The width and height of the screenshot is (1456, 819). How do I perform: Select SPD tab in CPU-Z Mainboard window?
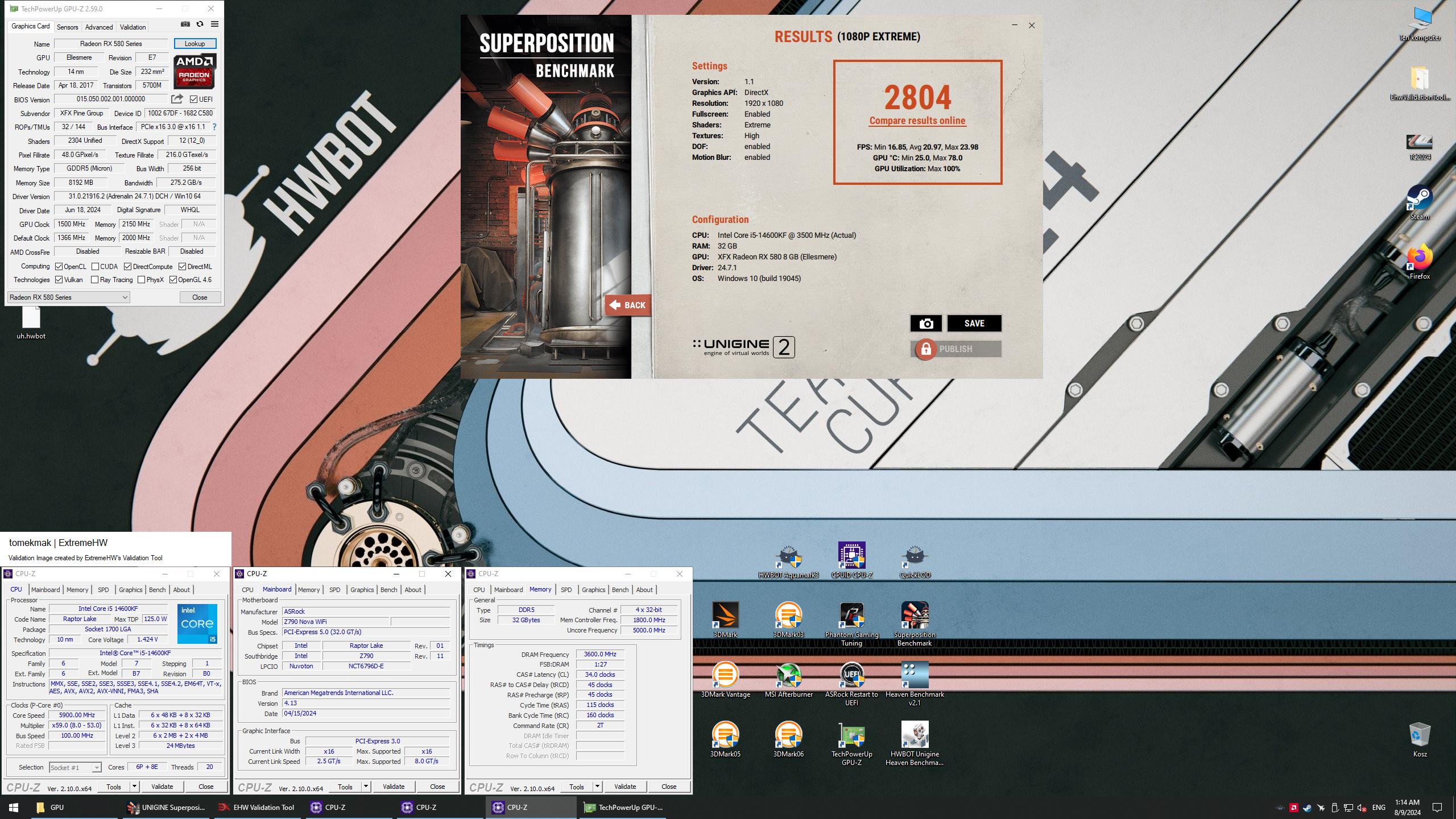(x=335, y=590)
